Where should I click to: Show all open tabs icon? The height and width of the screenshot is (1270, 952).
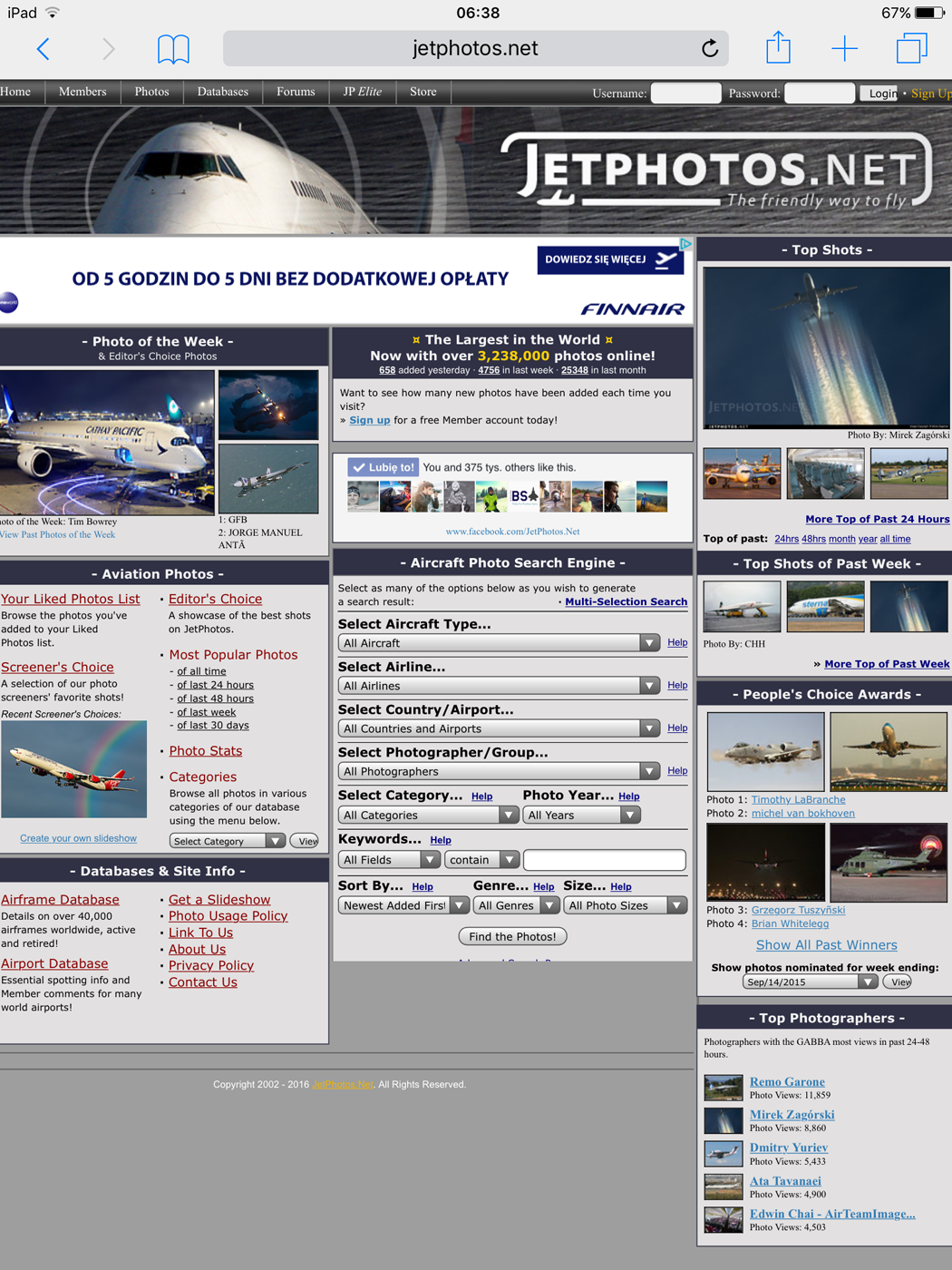[x=911, y=48]
